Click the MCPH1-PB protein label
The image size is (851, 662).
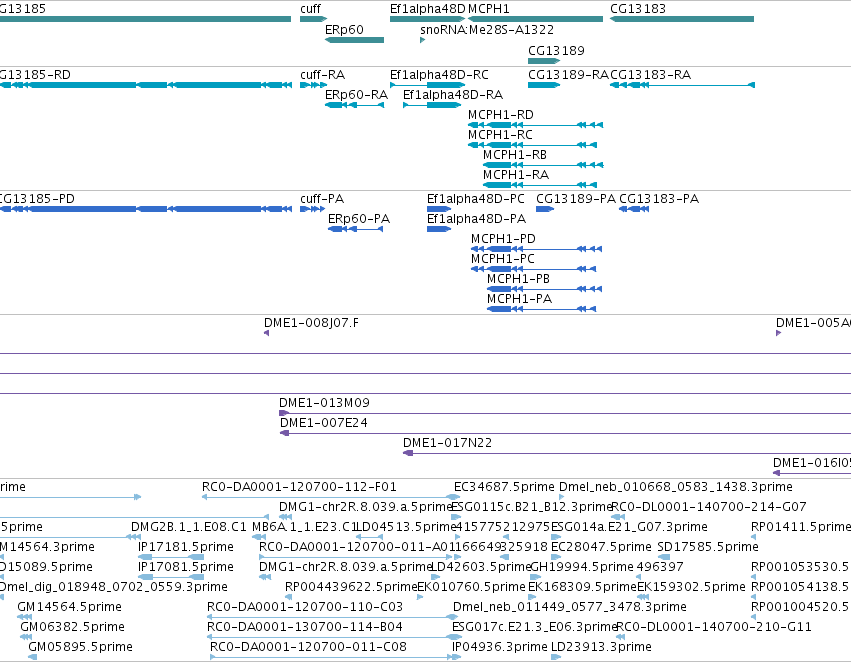(518, 279)
